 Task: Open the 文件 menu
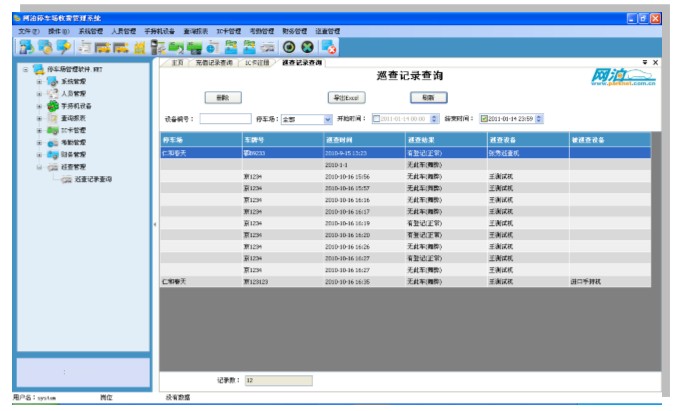tap(28, 31)
